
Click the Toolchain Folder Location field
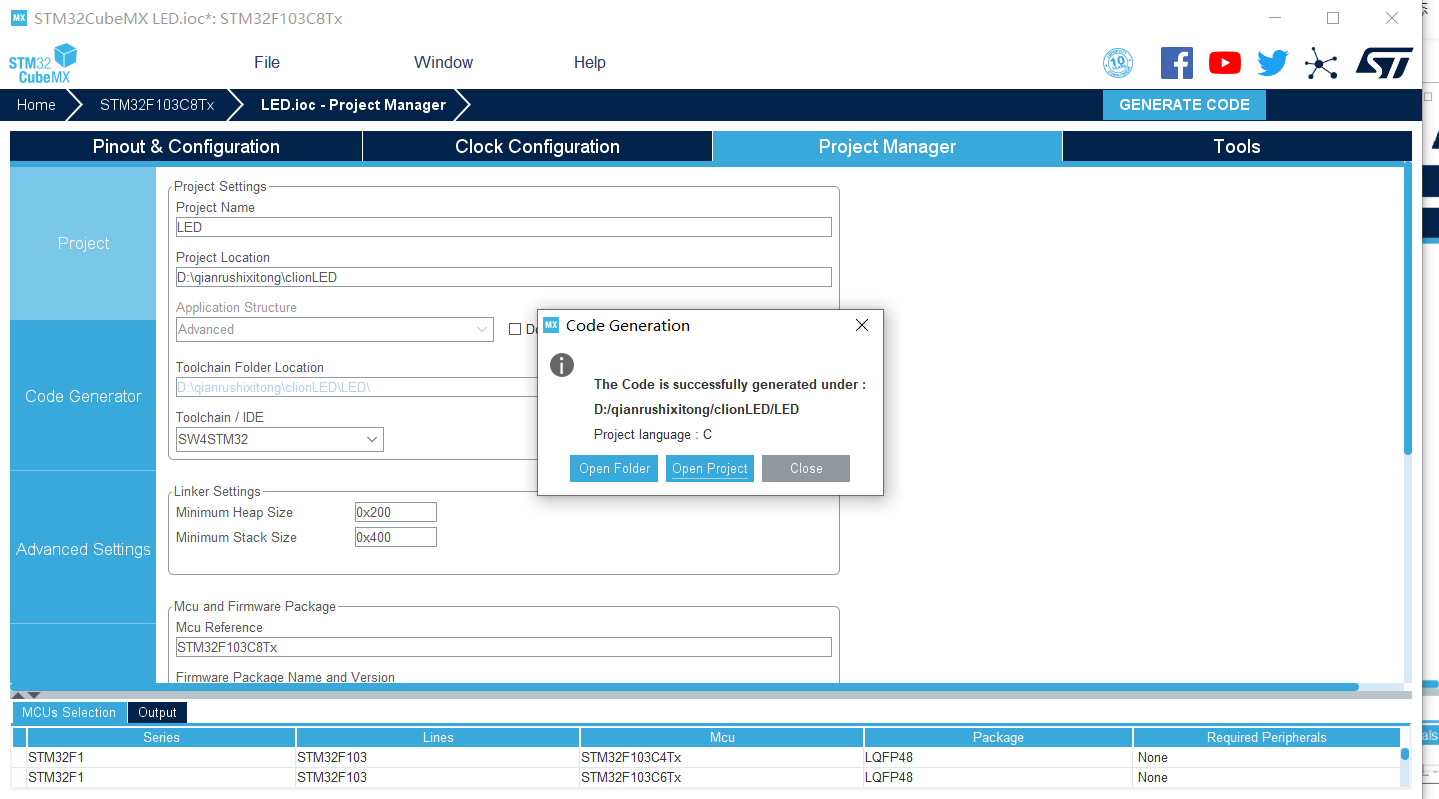[x=357, y=387]
